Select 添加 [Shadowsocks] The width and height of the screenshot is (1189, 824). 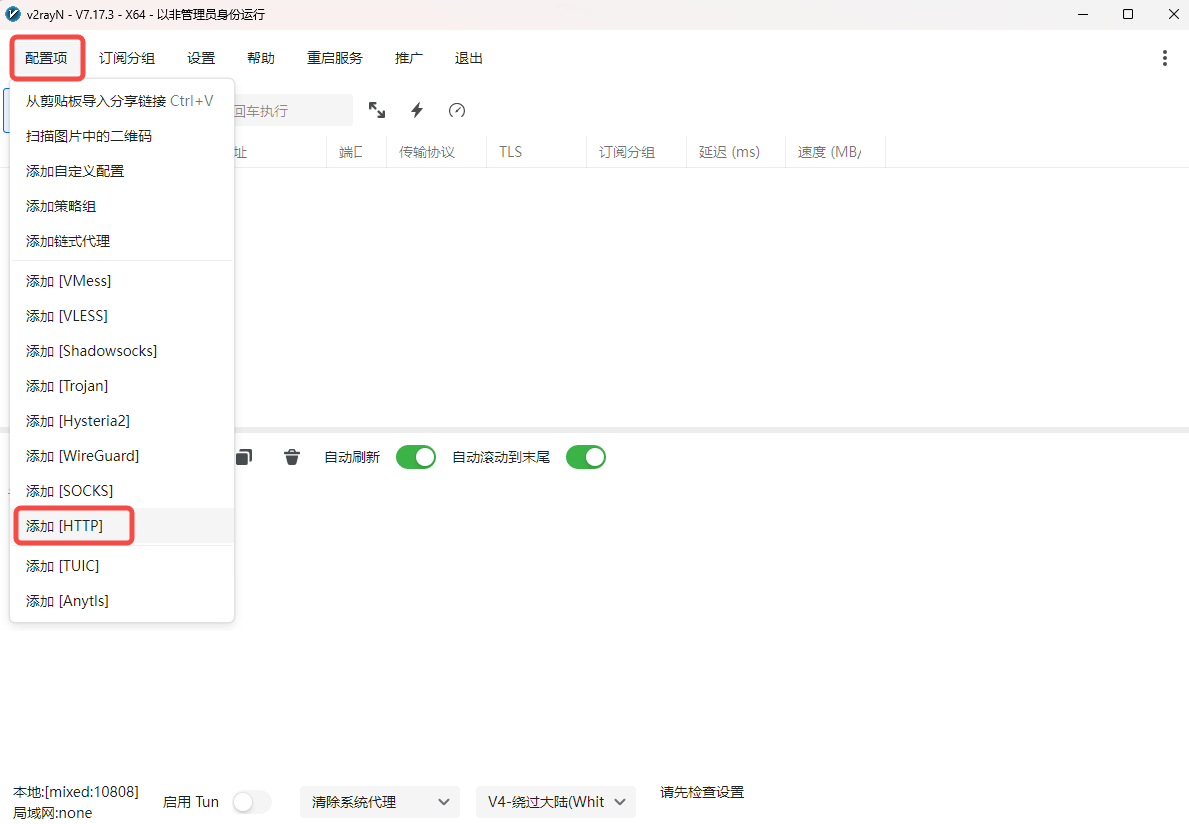[x=121, y=350]
